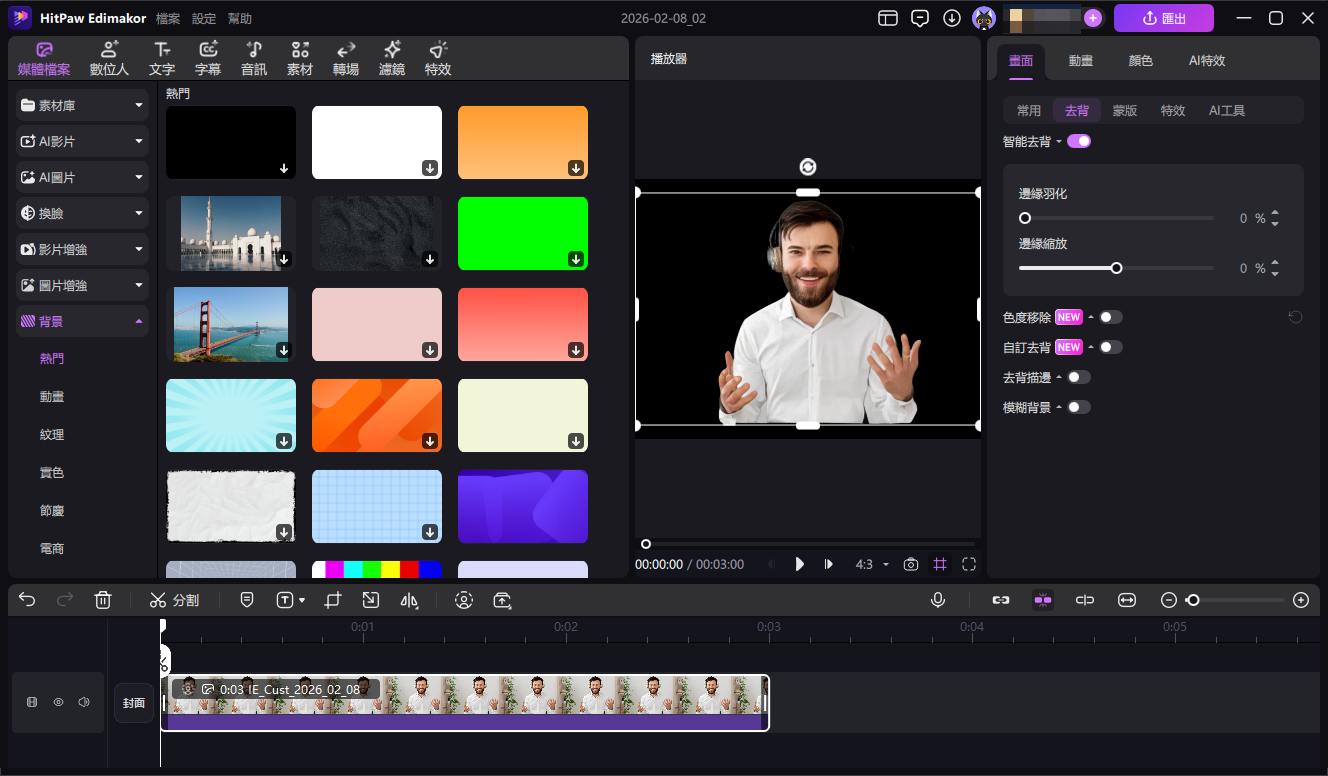
Task: Disable the 智能去背 smart removal toggle
Action: [x=1078, y=141]
